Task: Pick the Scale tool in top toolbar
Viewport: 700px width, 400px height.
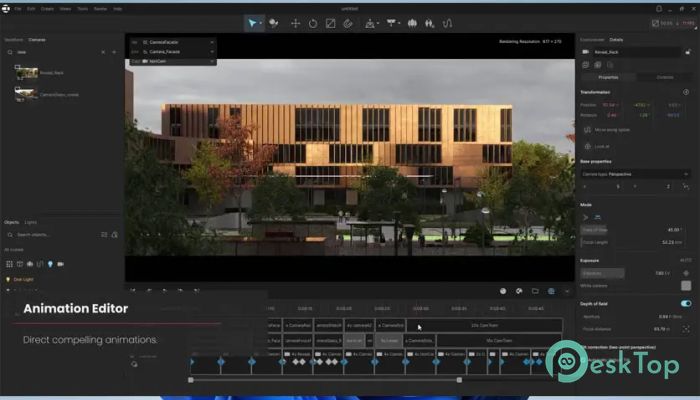Action: pos(330,23)
